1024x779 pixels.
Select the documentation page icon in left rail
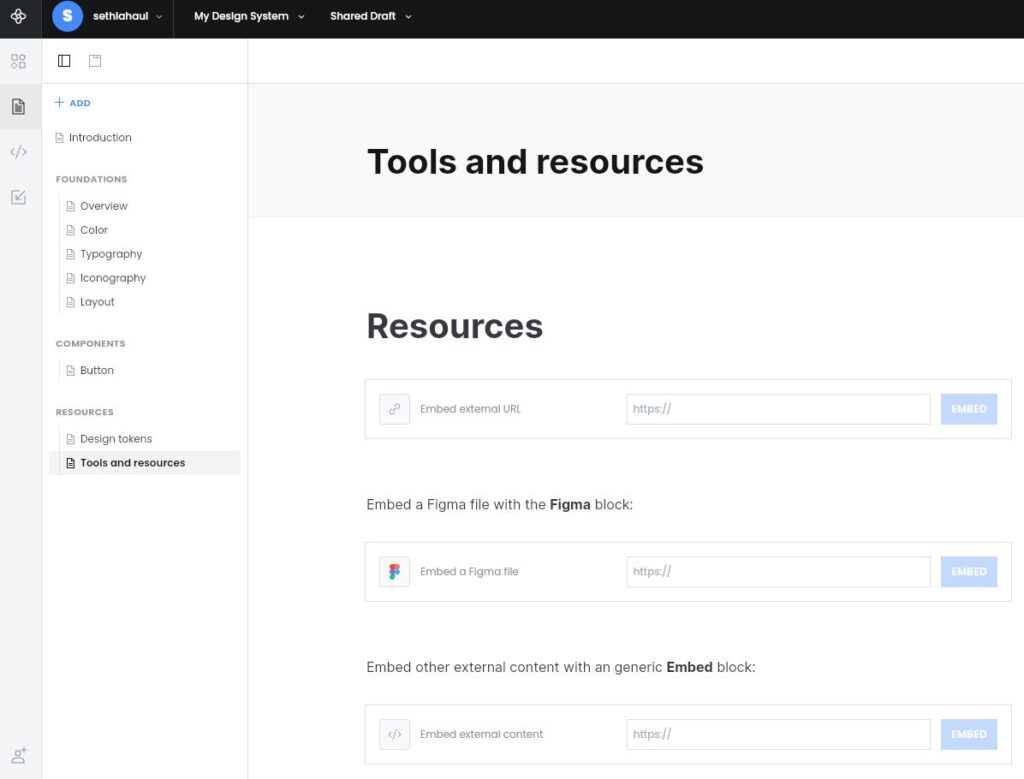tap(18, 106)
